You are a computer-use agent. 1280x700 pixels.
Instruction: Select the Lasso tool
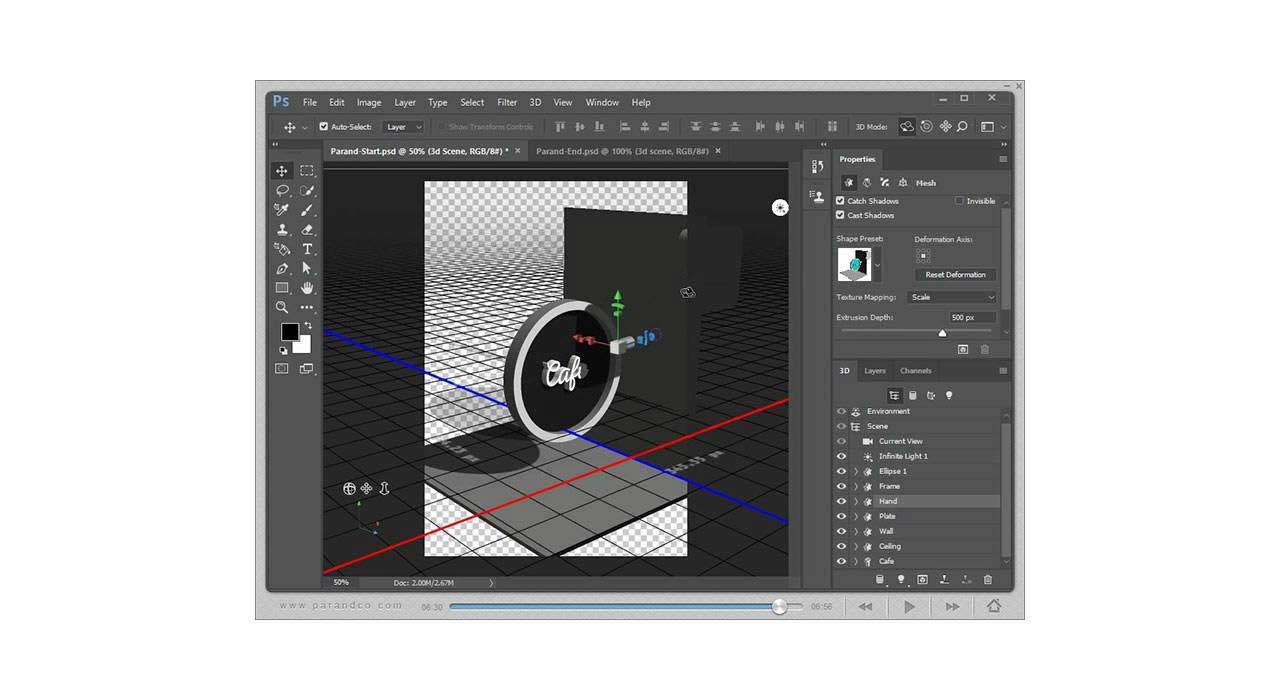pyautogui.click(x=282, y=190)
